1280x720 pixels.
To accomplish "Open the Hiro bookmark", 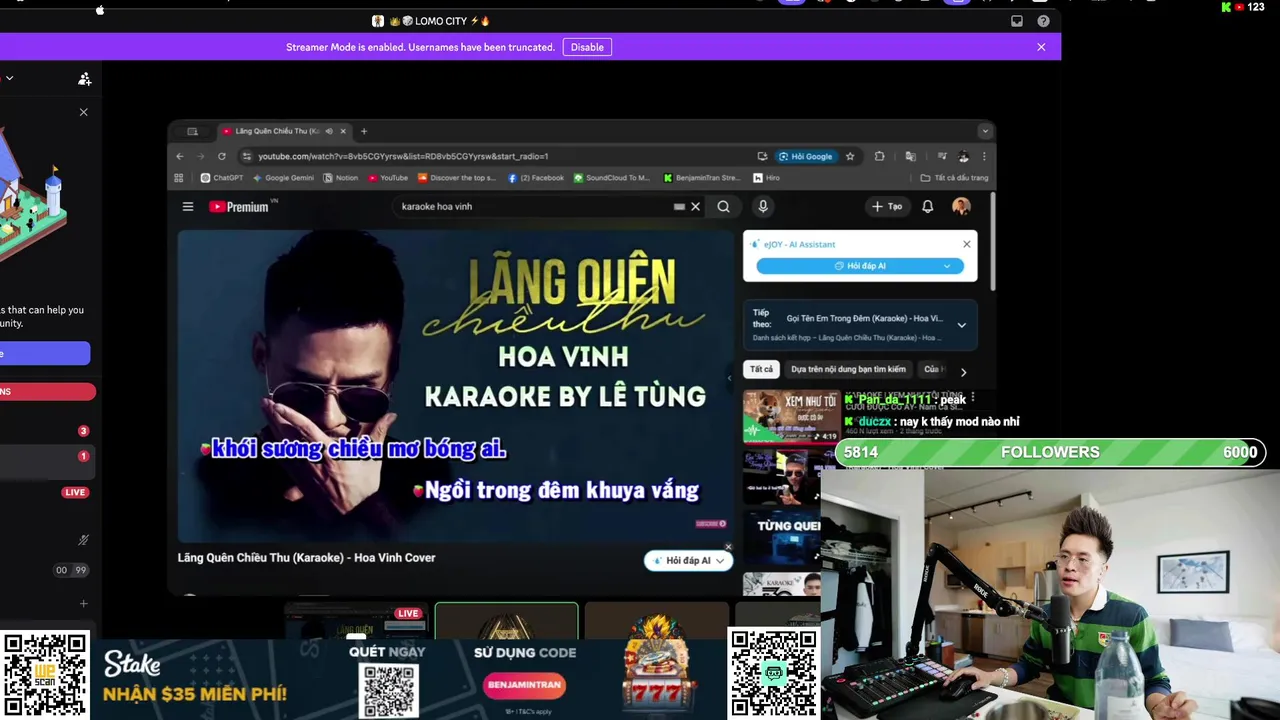I will tap(767, 178).
